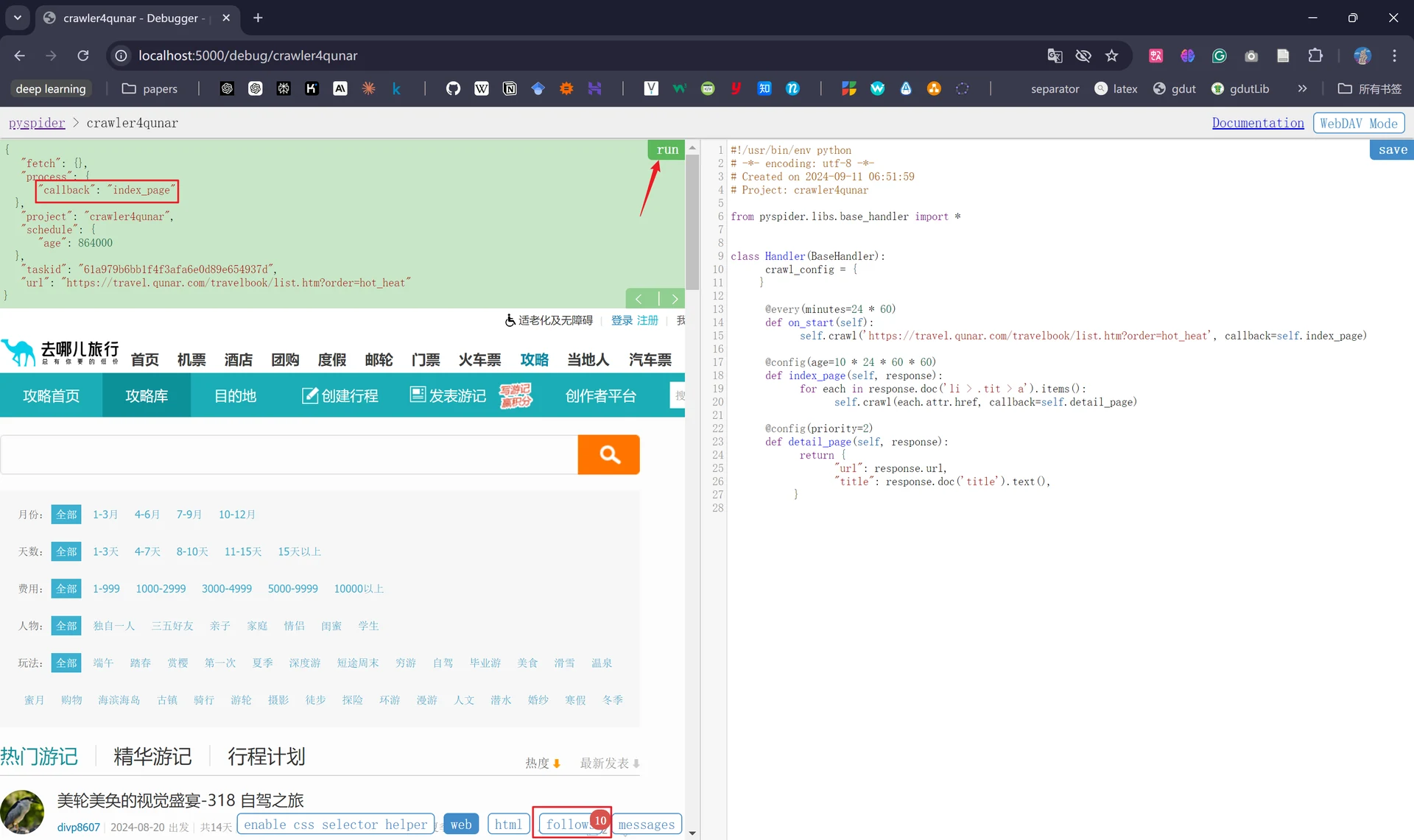The width and height of the screenshot is (1414, 840).
Task: Open the browser extensions puzzle icon
Action: 1315,55
